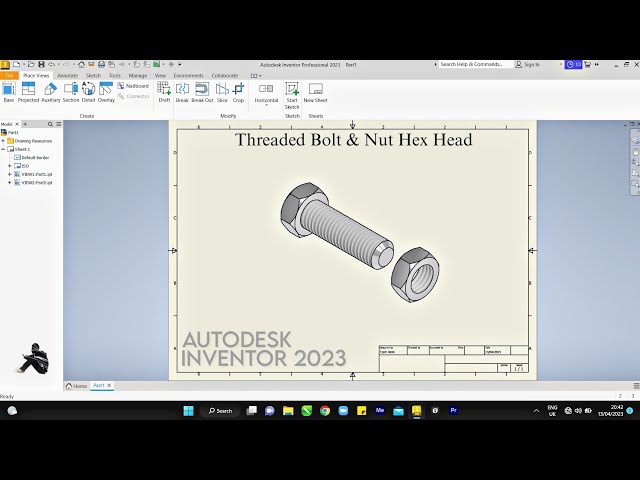The image size is (640, 480).
Task: Collapse the Sheet:1 node
Action: point(3,149)
